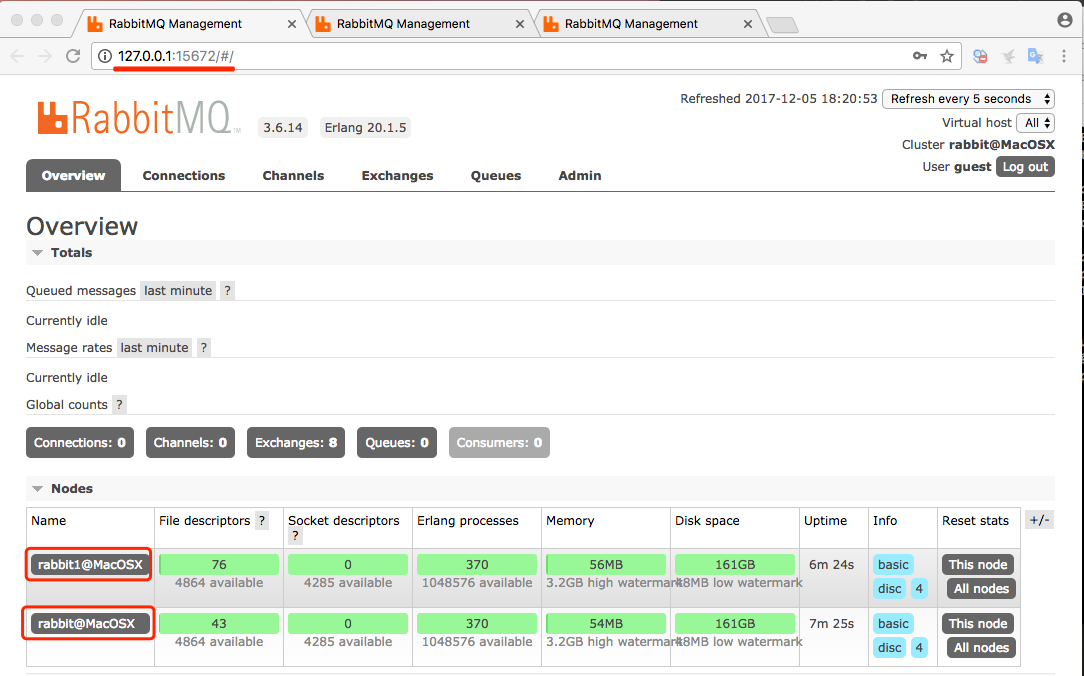Open the Queues tab
Screen dimensions: 1084x676
coord(496,176)
